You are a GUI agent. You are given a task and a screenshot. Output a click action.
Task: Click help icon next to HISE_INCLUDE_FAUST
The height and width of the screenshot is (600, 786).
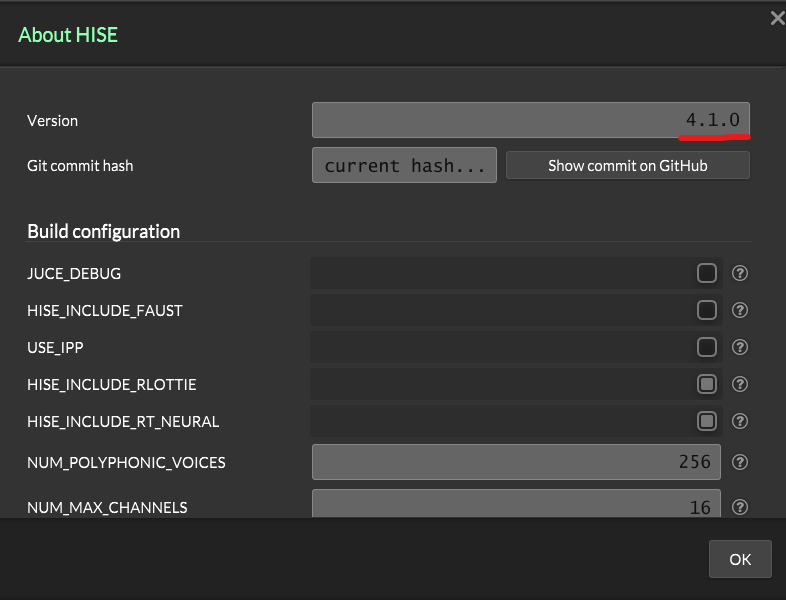pyautogui.click(x=740, y=310)
